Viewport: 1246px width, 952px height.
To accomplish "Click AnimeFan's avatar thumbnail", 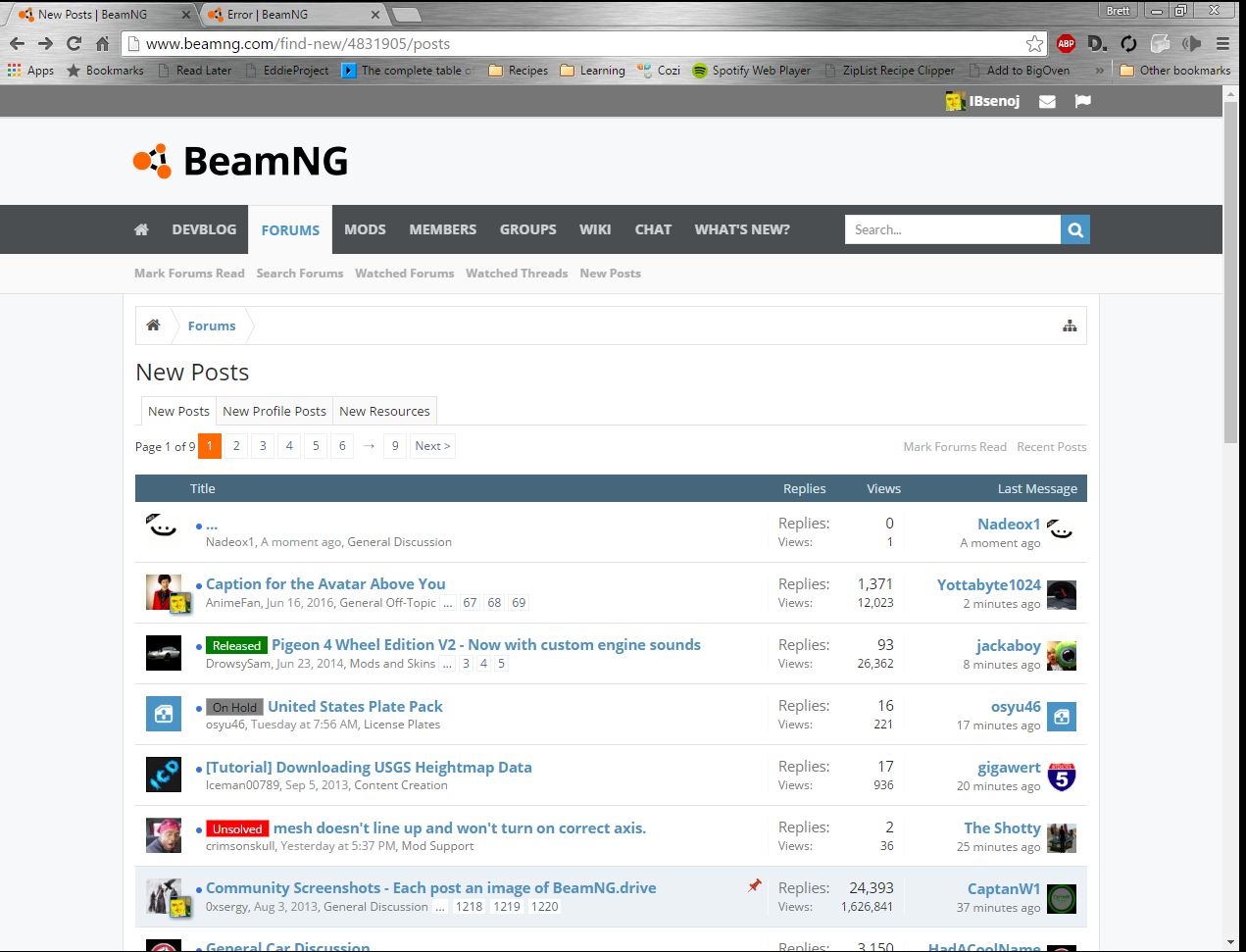I will point(164,593).
